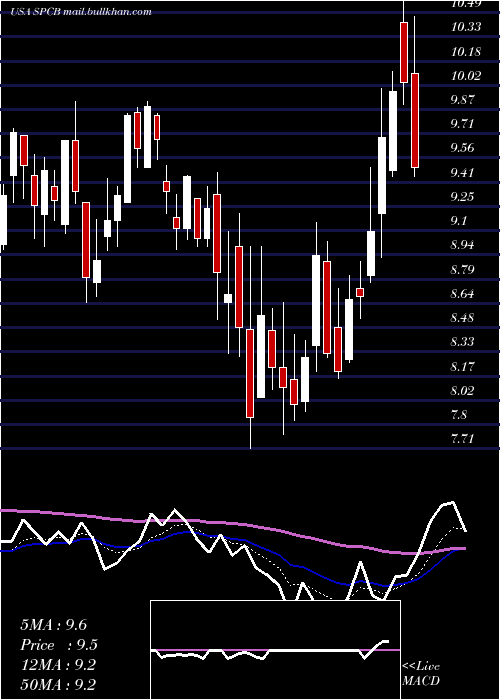Click the 10.02 price axis label
This screenshot has width=500, height=700.
click(466, 76)
